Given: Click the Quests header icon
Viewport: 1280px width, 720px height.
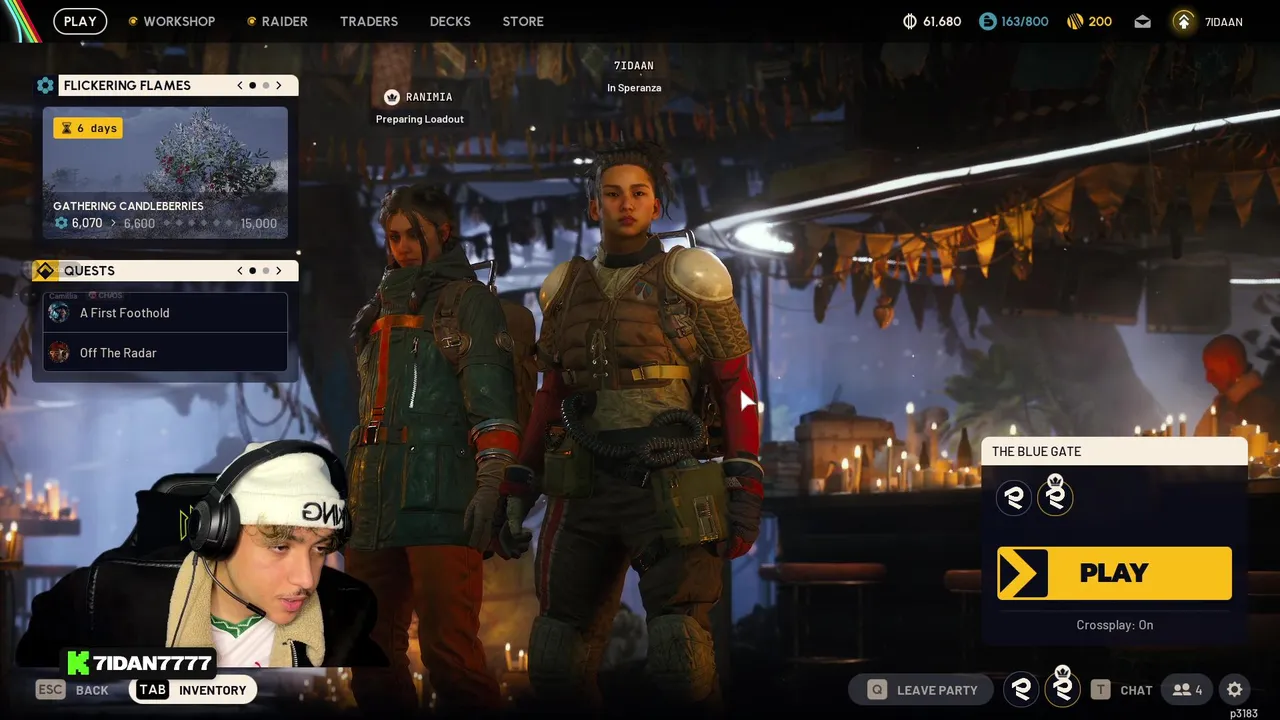Looking at the screenshot, I should point(45,271).
